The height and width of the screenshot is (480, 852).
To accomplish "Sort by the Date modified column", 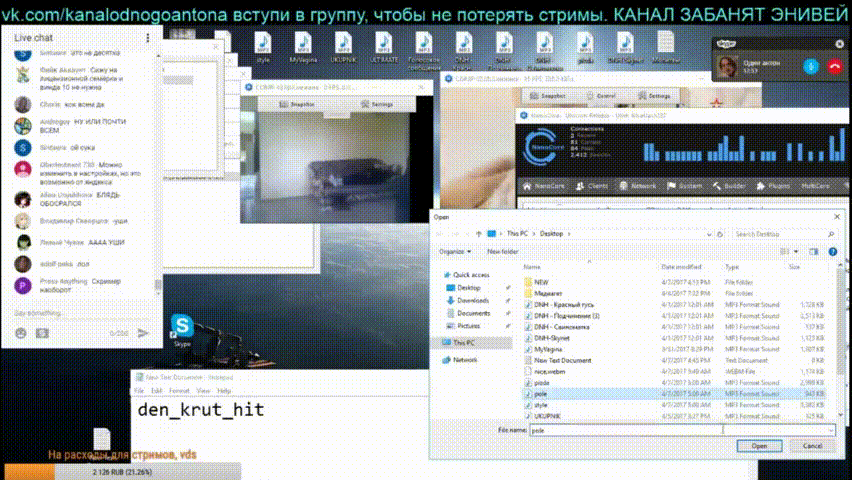I will (x=681, y=267).
